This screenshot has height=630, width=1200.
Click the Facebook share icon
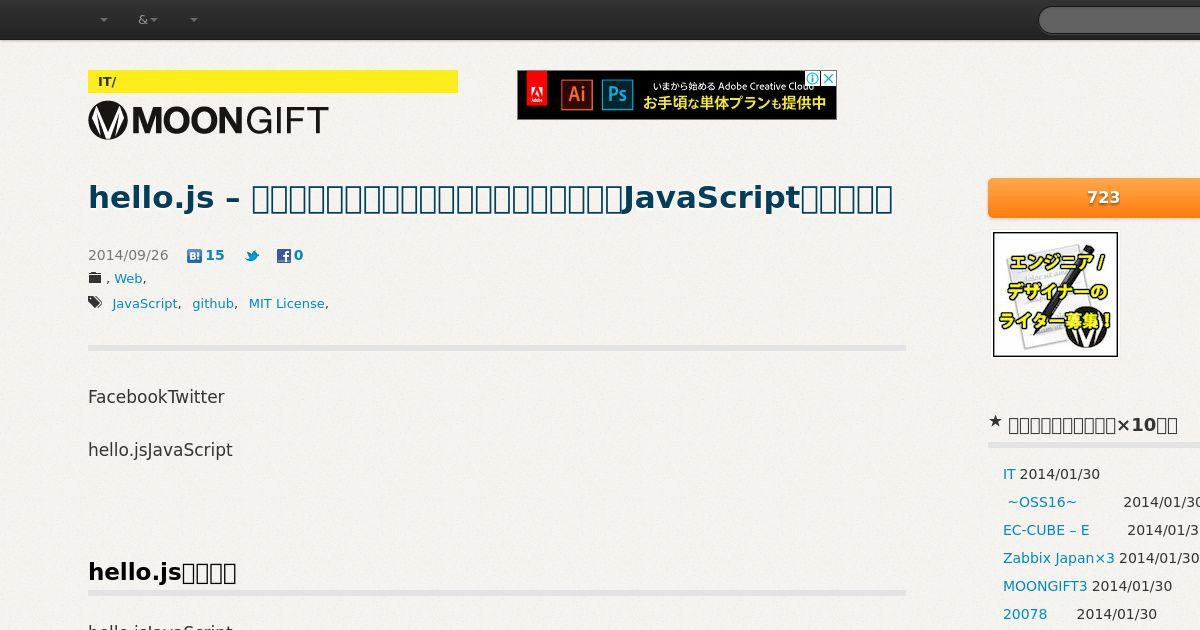pos(284,256)
